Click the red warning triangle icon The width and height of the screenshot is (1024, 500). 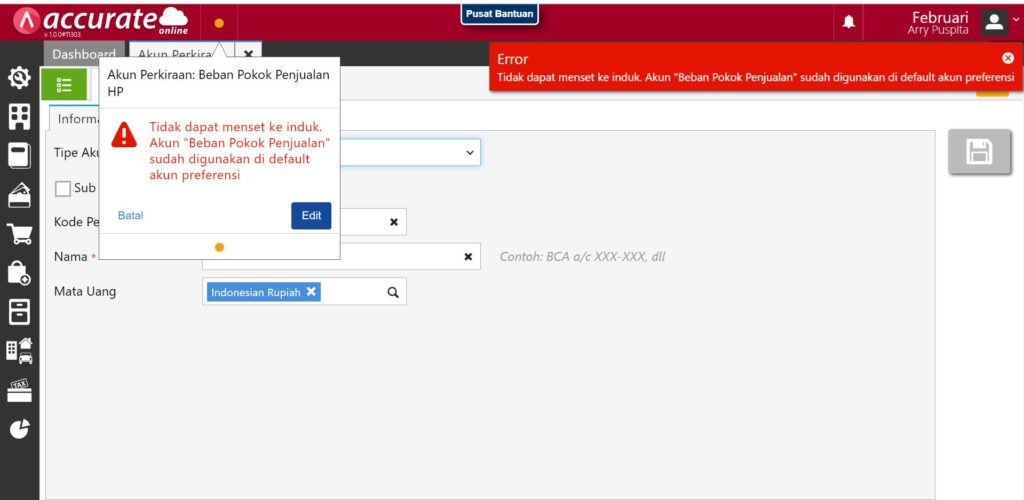[124, 134]
